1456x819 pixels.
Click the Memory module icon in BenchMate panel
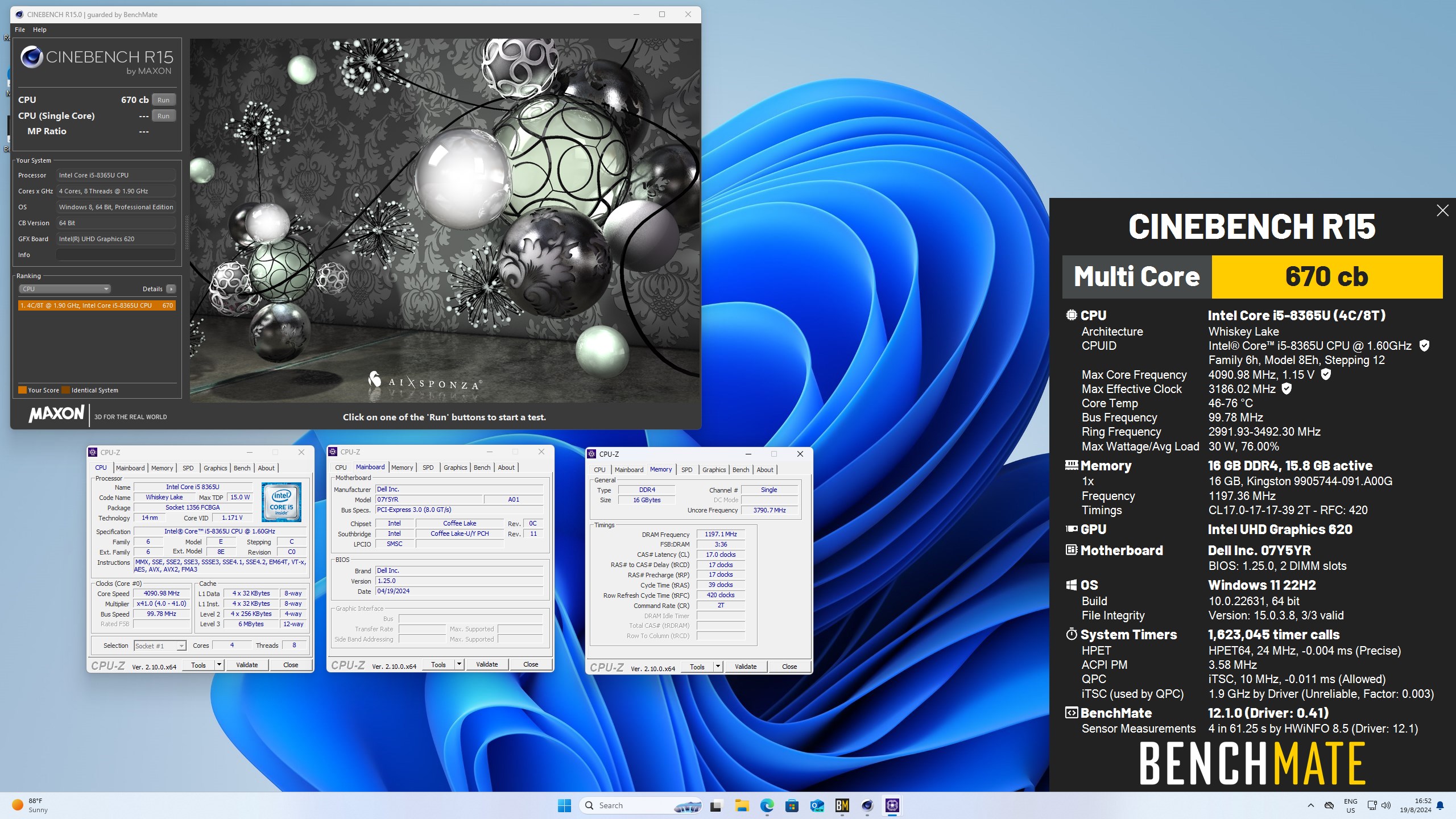tap(1071, 465)
